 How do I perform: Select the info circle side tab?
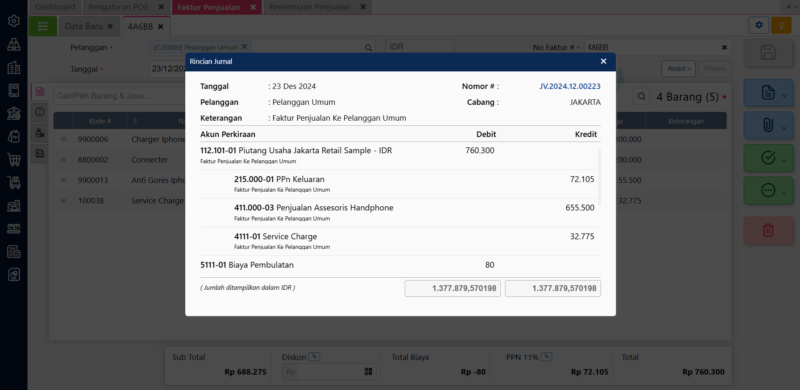[x=40, y=112]
